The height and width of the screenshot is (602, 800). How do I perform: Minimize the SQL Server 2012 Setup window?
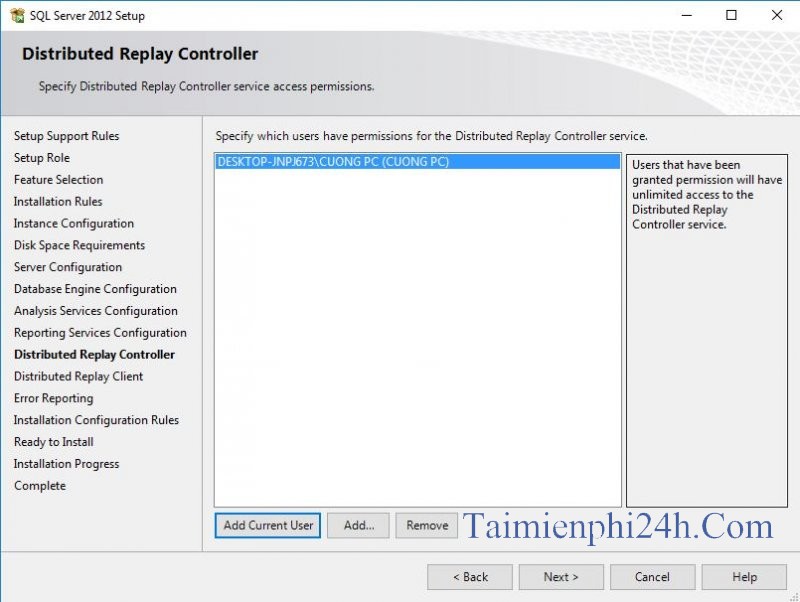[x=687, y=15]
